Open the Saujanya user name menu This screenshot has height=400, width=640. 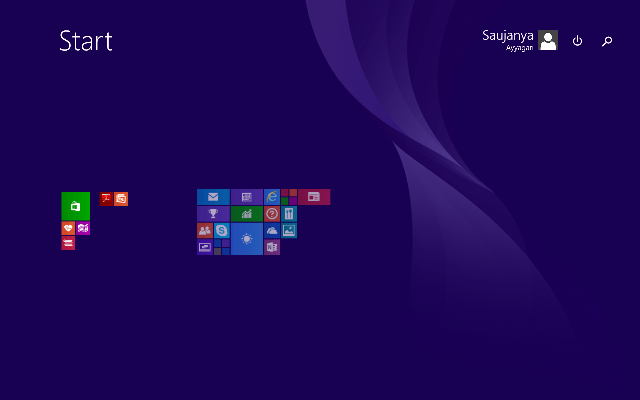(x=508, y=40)
